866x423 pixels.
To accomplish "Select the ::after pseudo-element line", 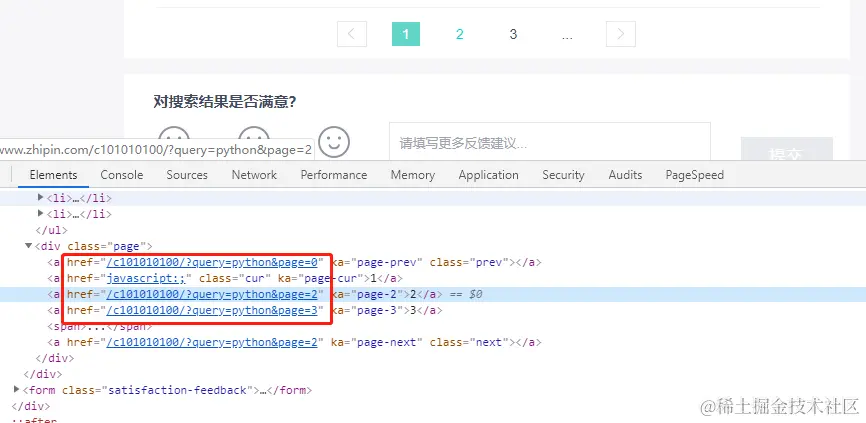I will tap(34, 420).
